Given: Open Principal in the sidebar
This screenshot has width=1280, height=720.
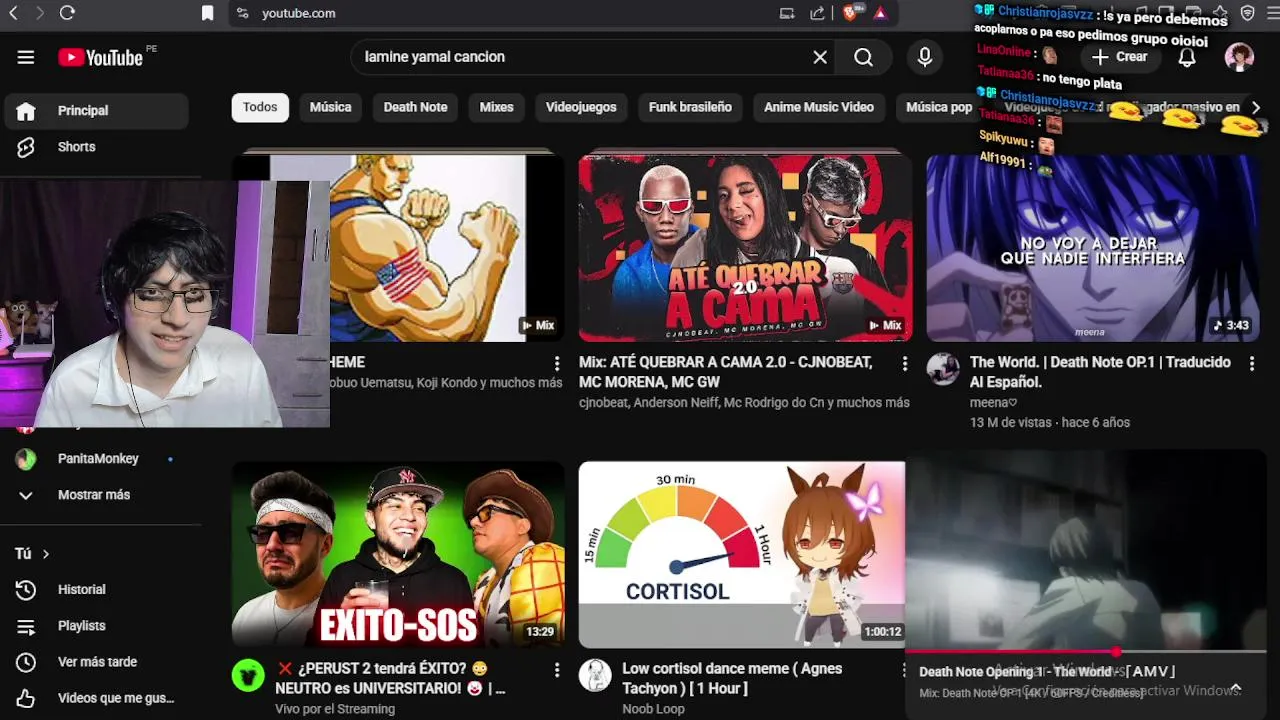Looking at the screenshot, I should tap(96, 111).
